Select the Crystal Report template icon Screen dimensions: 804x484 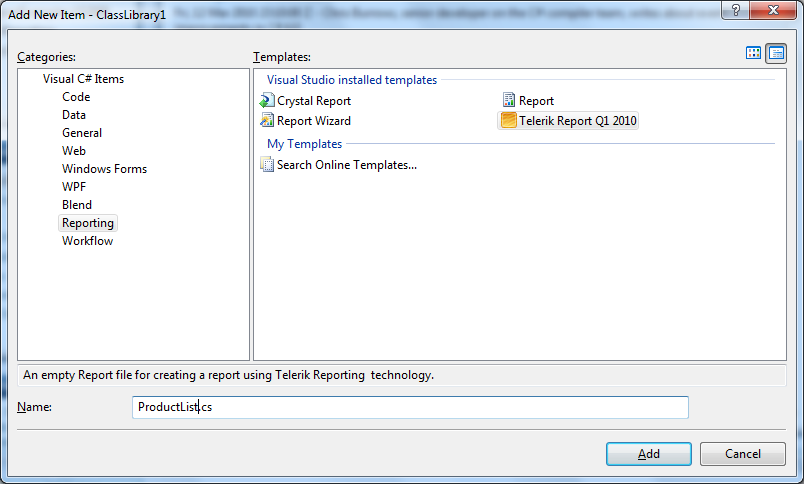[267, 100]
